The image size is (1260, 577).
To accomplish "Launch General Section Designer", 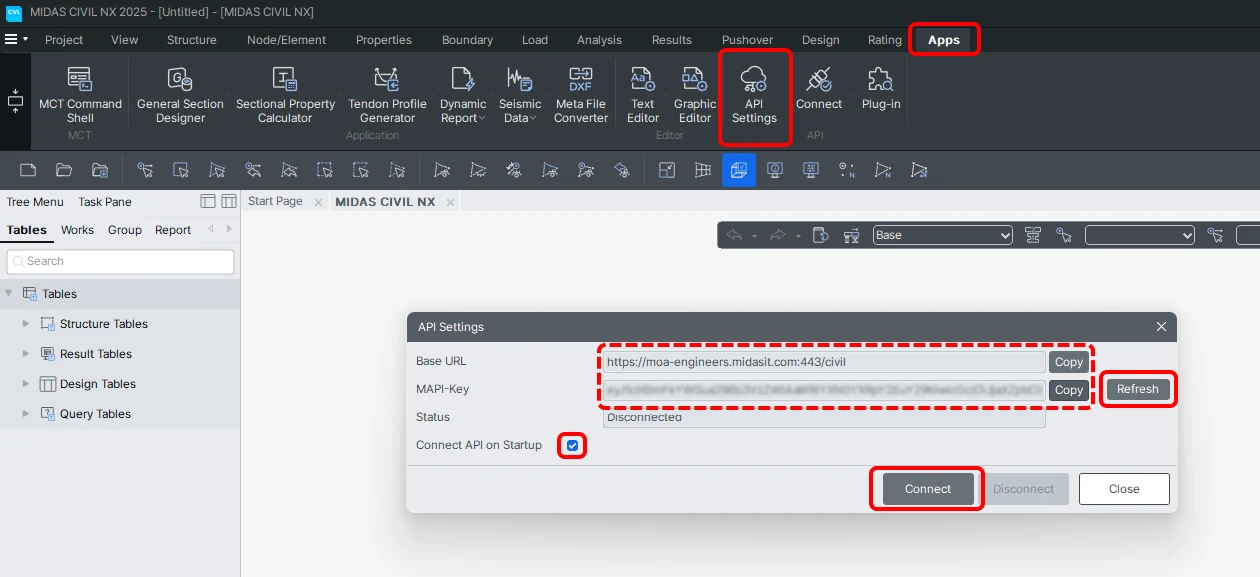I will [x=180, y=95].
